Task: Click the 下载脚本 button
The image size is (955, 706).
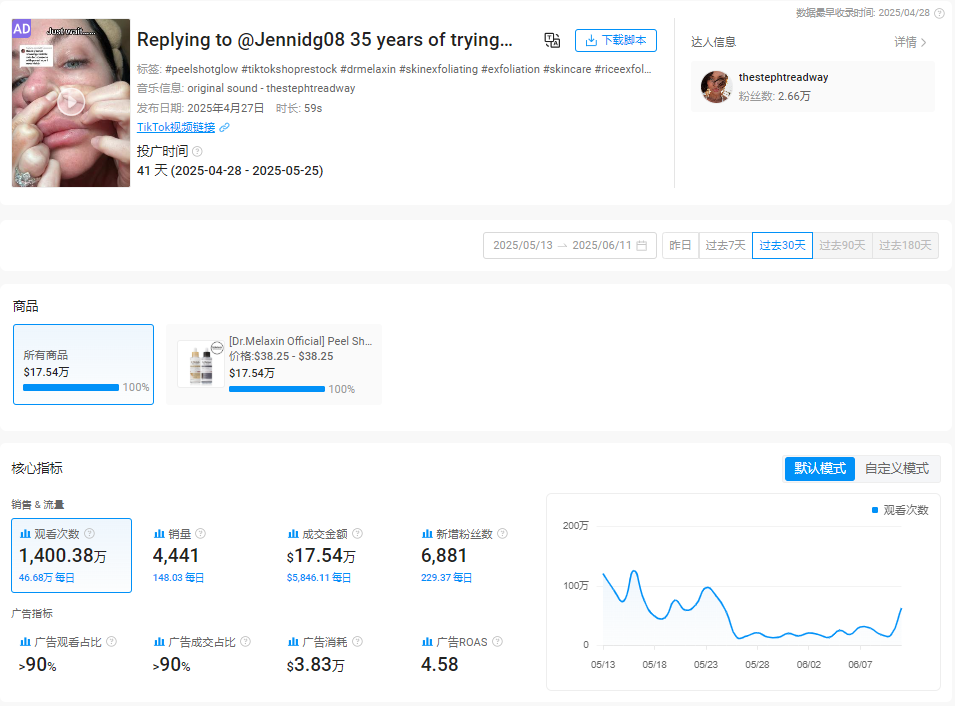Action: click(616, 41)
